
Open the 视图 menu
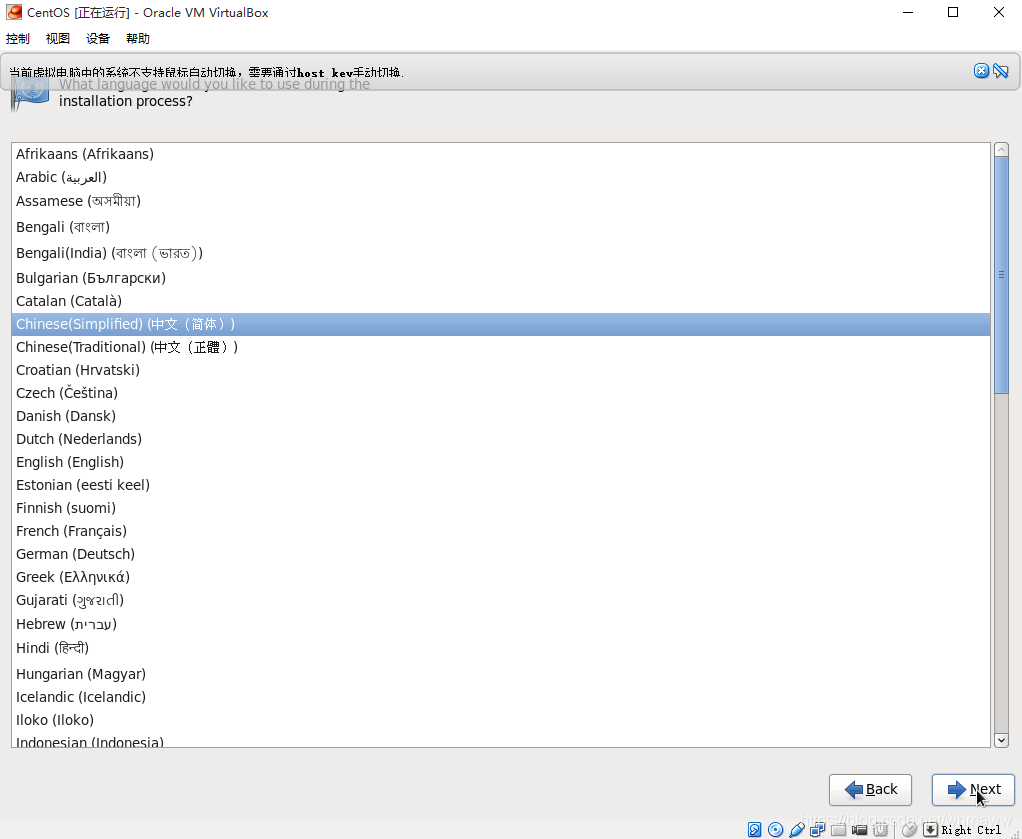point(57,38)
